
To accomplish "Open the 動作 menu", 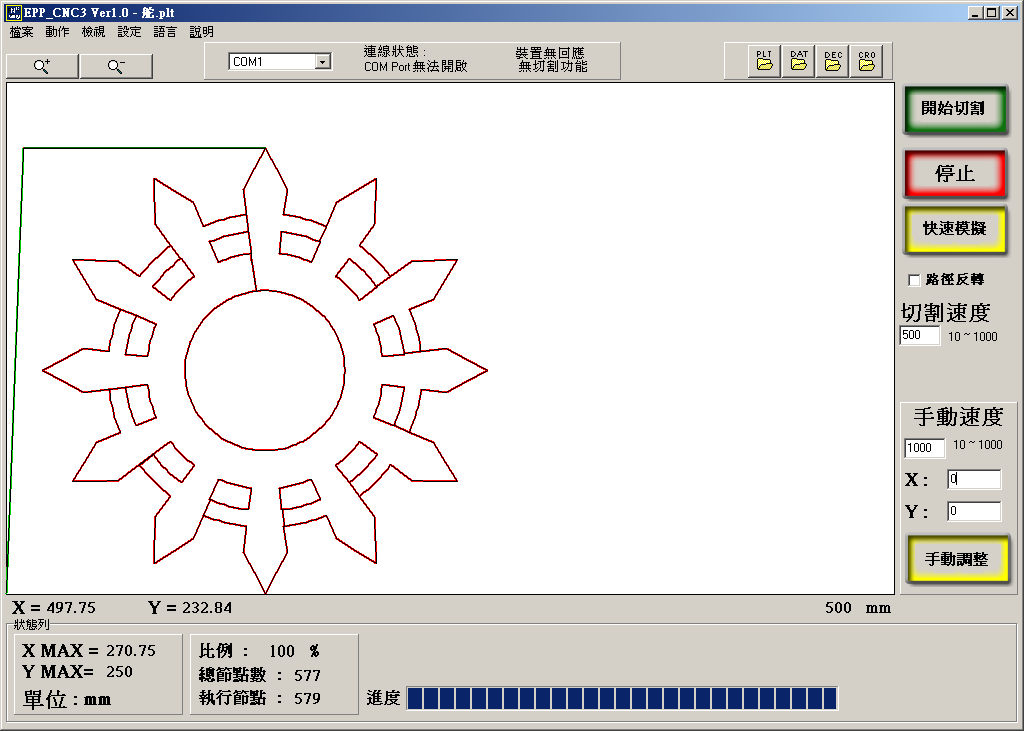I will click(x=57, y=32).
